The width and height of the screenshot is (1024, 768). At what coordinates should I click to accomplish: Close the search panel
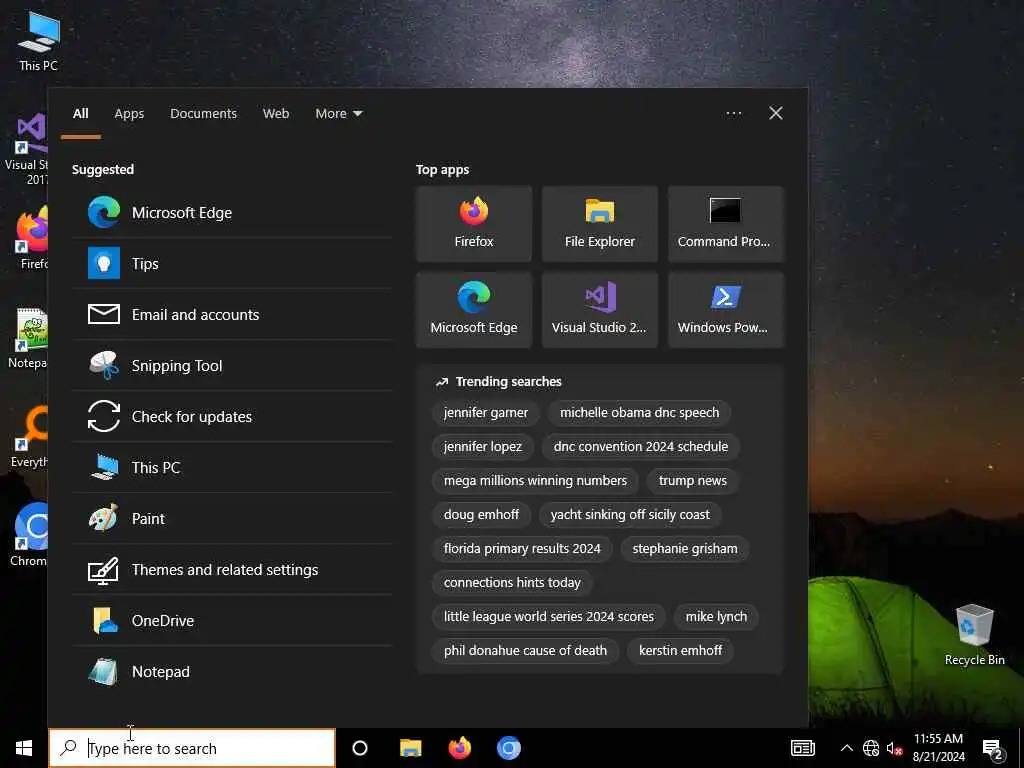pos(775,114)
